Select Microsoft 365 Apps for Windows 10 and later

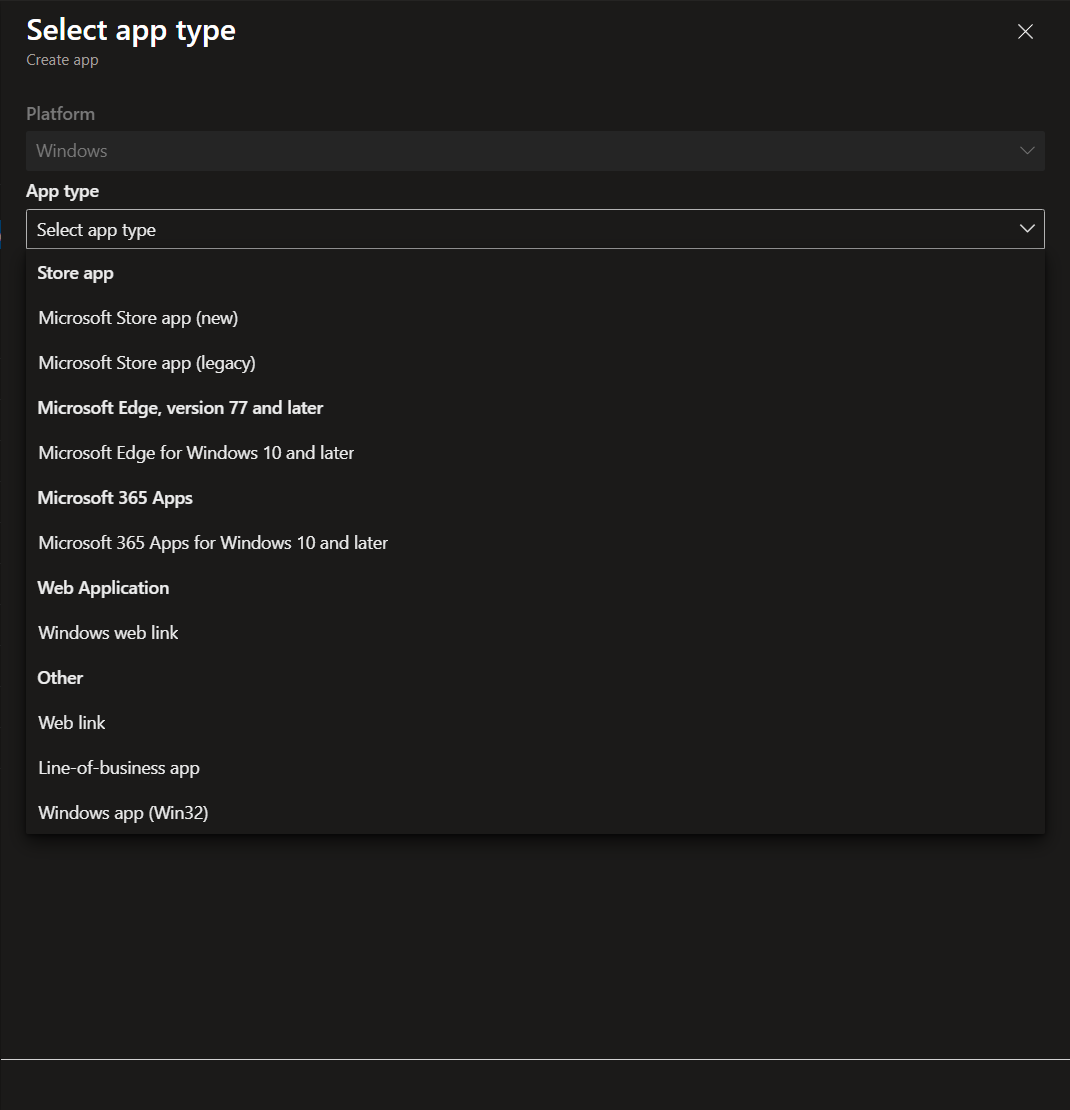pyautogui.click(x=535, y=543)
